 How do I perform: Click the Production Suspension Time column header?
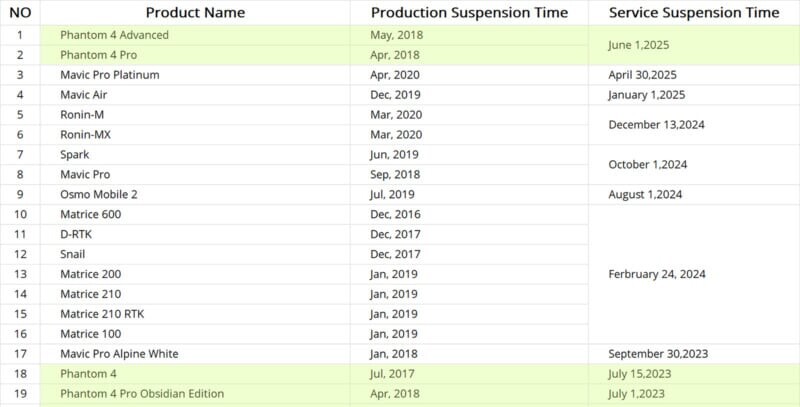point(469,13)
